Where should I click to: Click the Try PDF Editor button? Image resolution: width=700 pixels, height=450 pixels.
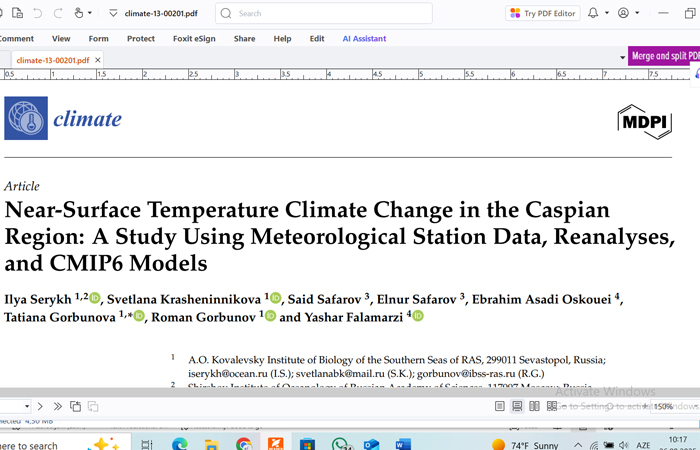pos(543,13)
